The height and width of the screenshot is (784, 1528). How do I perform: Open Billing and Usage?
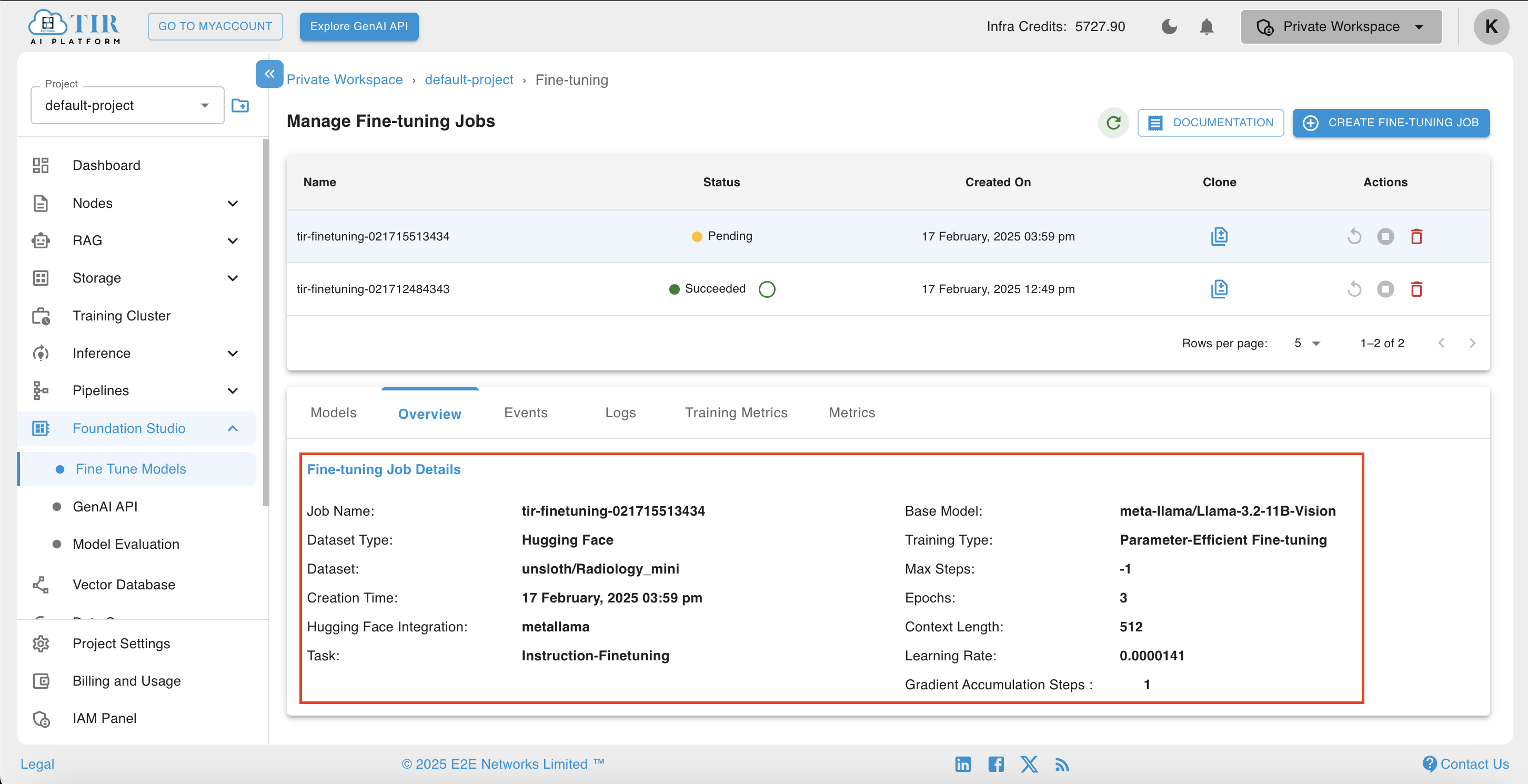click(x=136, y=681)
